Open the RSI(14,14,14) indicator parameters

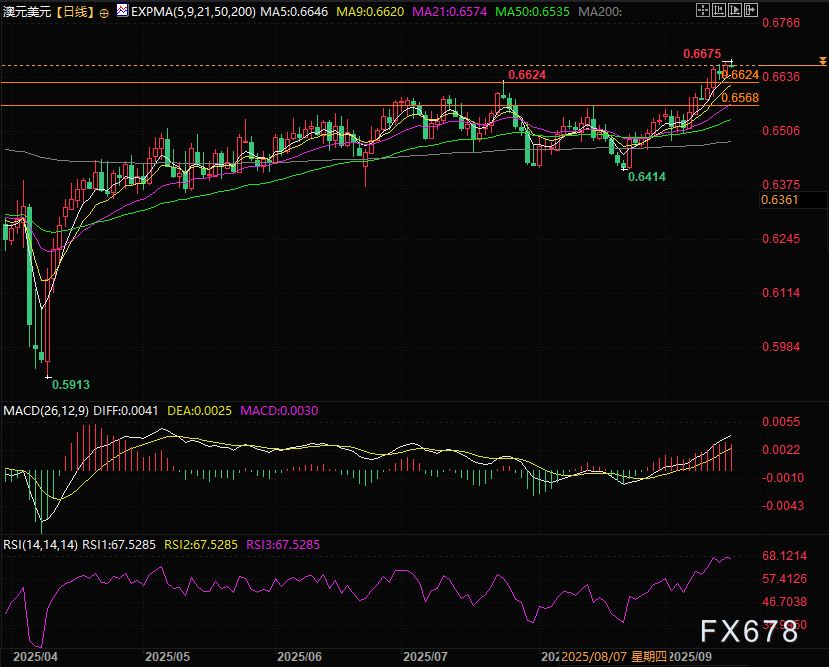41,544
